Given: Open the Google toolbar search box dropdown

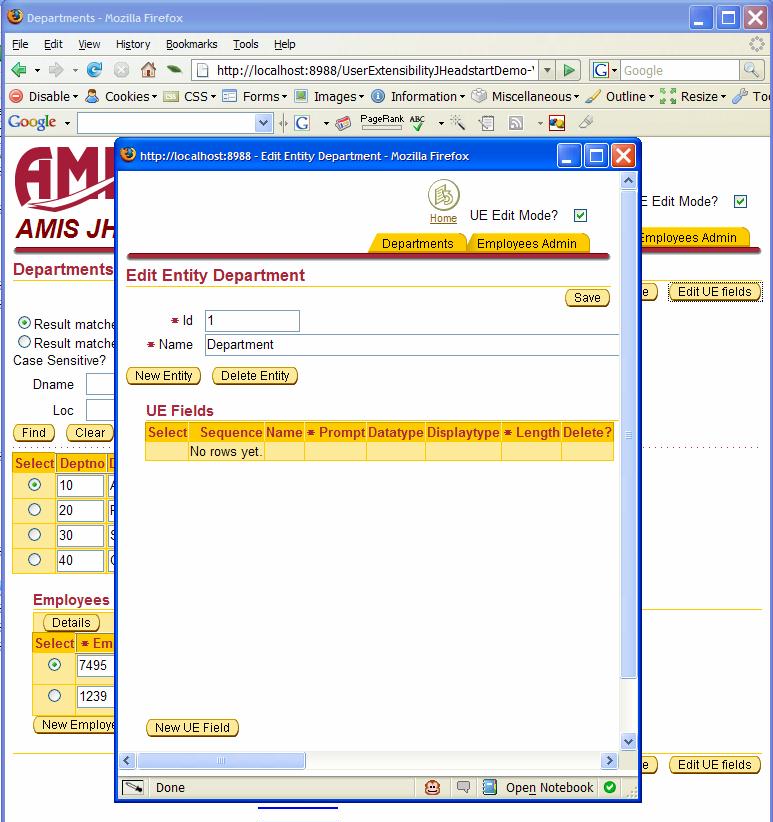Looking at the screenshot, I should click(x=263, y=123).
